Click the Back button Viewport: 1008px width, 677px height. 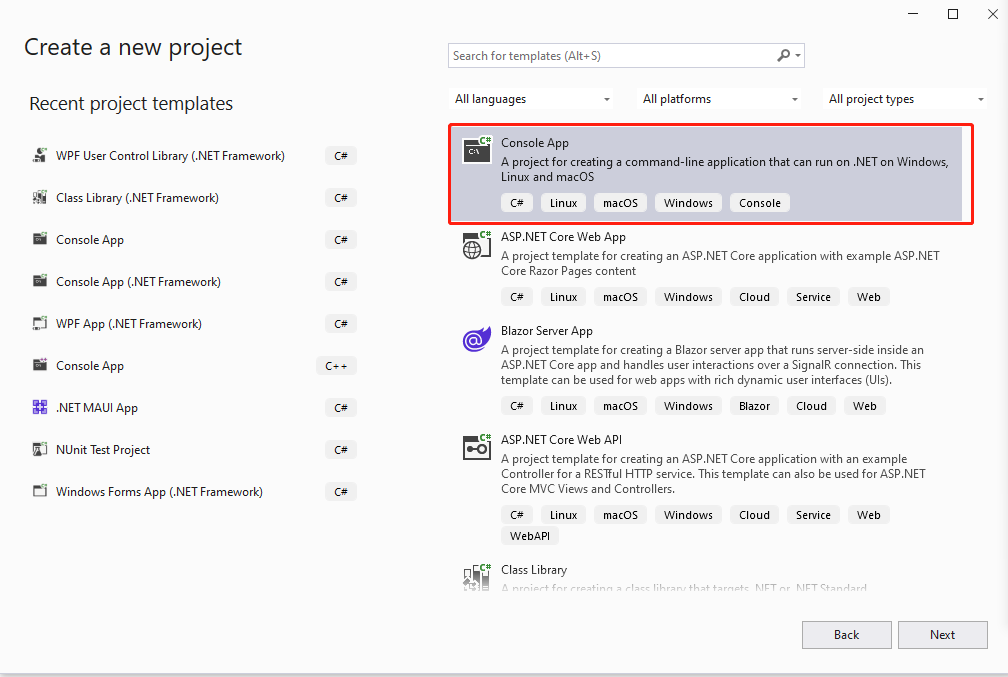[846, 635]
